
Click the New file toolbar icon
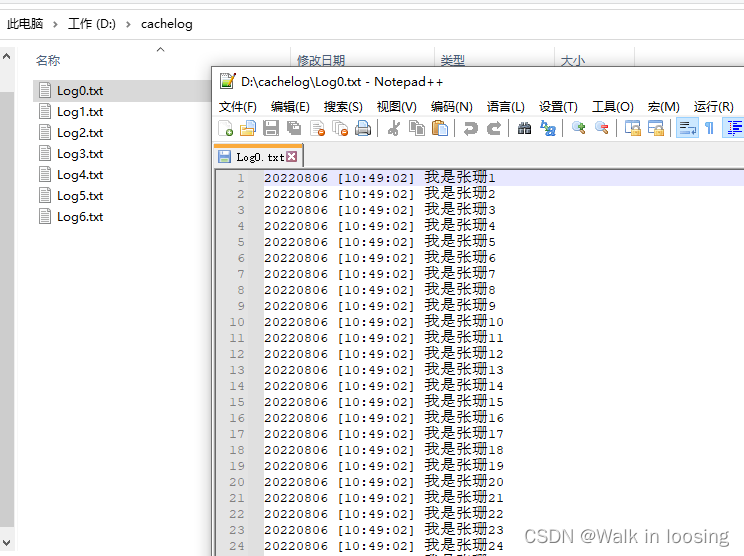(x=226, y=128)
